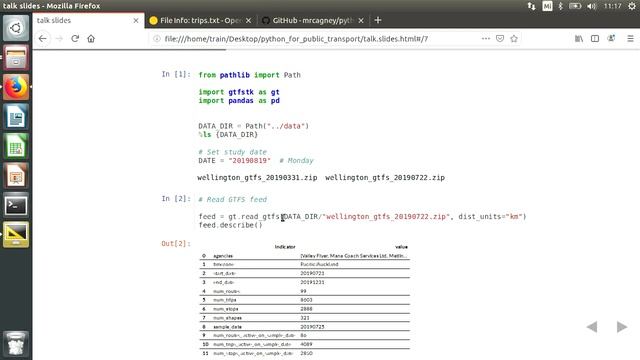Open the Trash in launcher
This screenshot has width=640, height=360.
coord(16,344)
